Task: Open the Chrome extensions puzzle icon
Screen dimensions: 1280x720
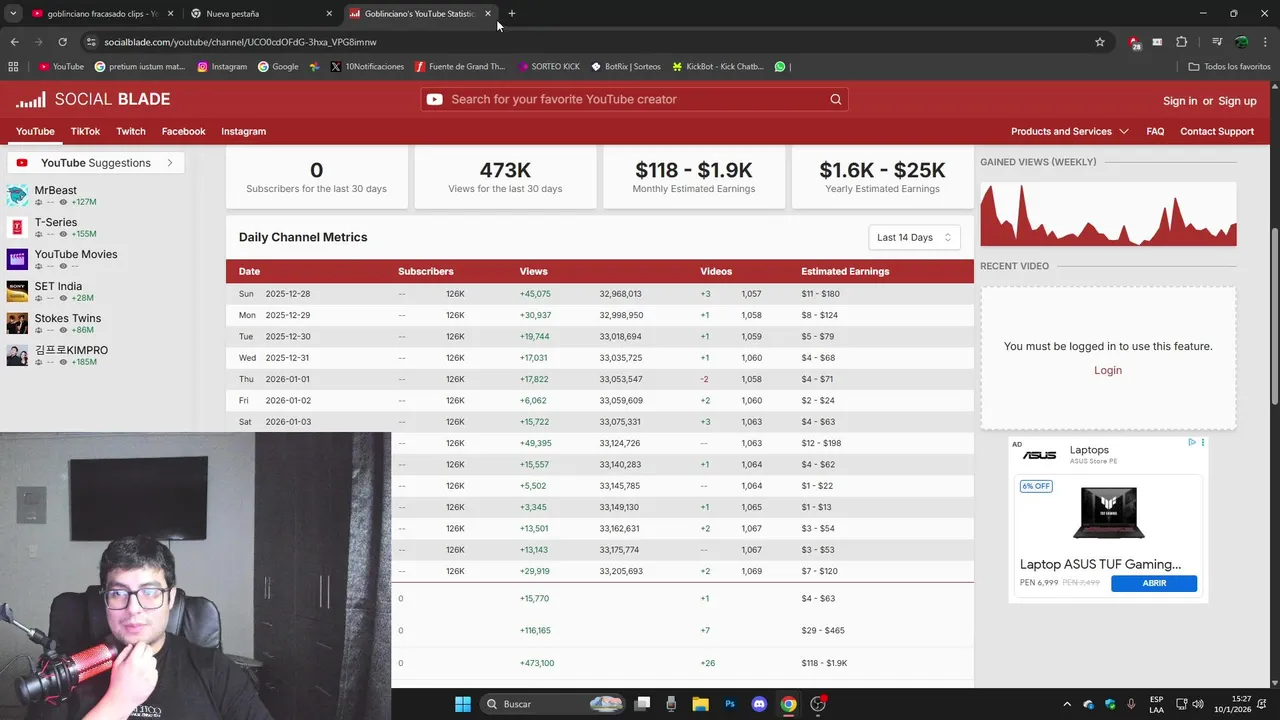Action: coord(1181,42)
